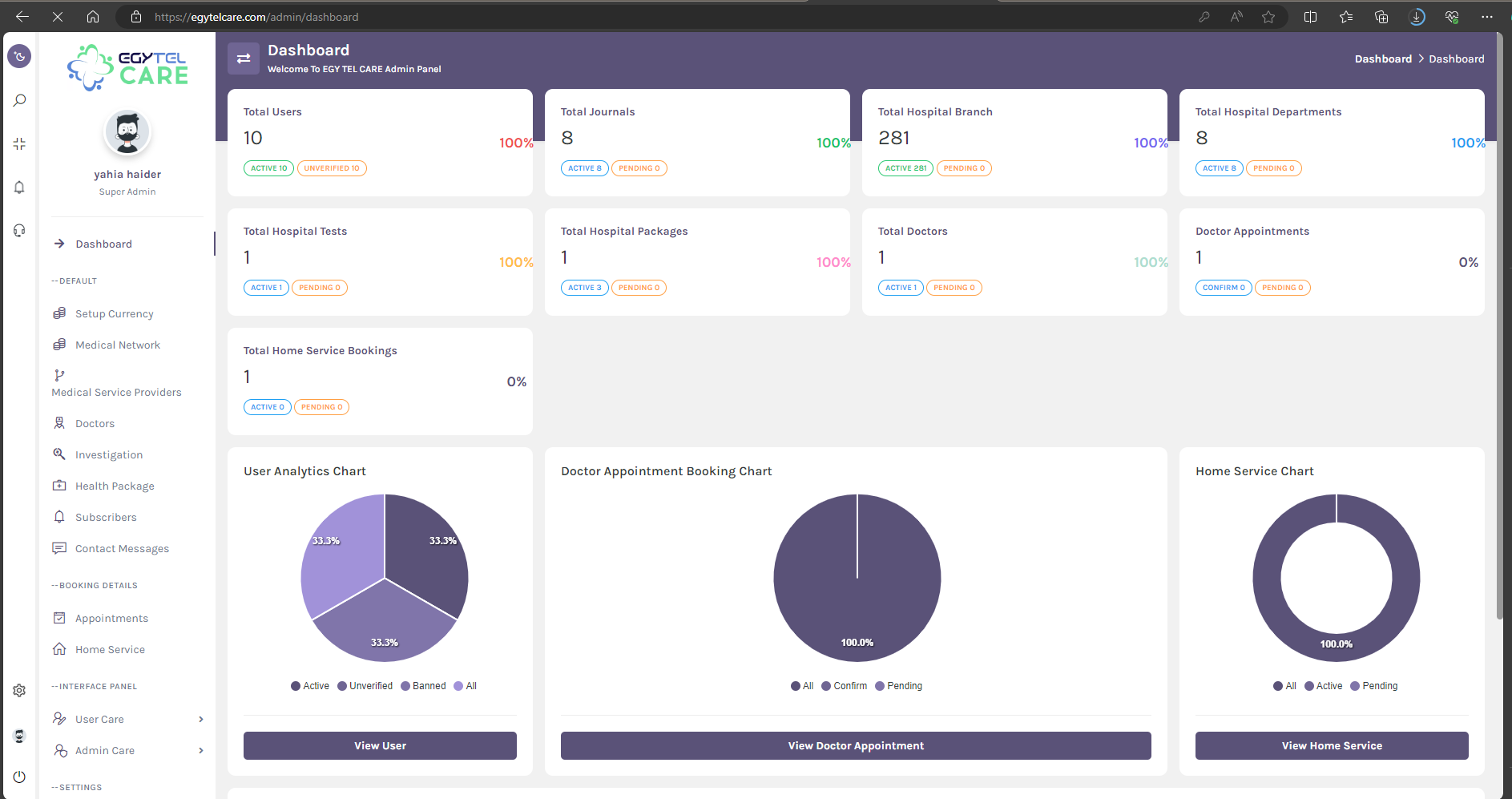Toggle the Banned legend in User Analytics Chart
The width and height of the screenshot is (1512, 799).
pos(423,686)
